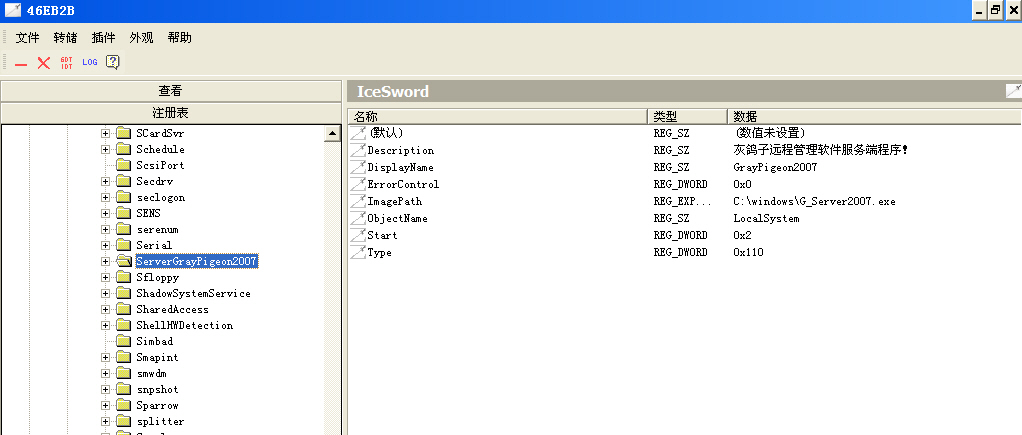
Task: Expand the smwdm tree node
Action: click(105, 373)
